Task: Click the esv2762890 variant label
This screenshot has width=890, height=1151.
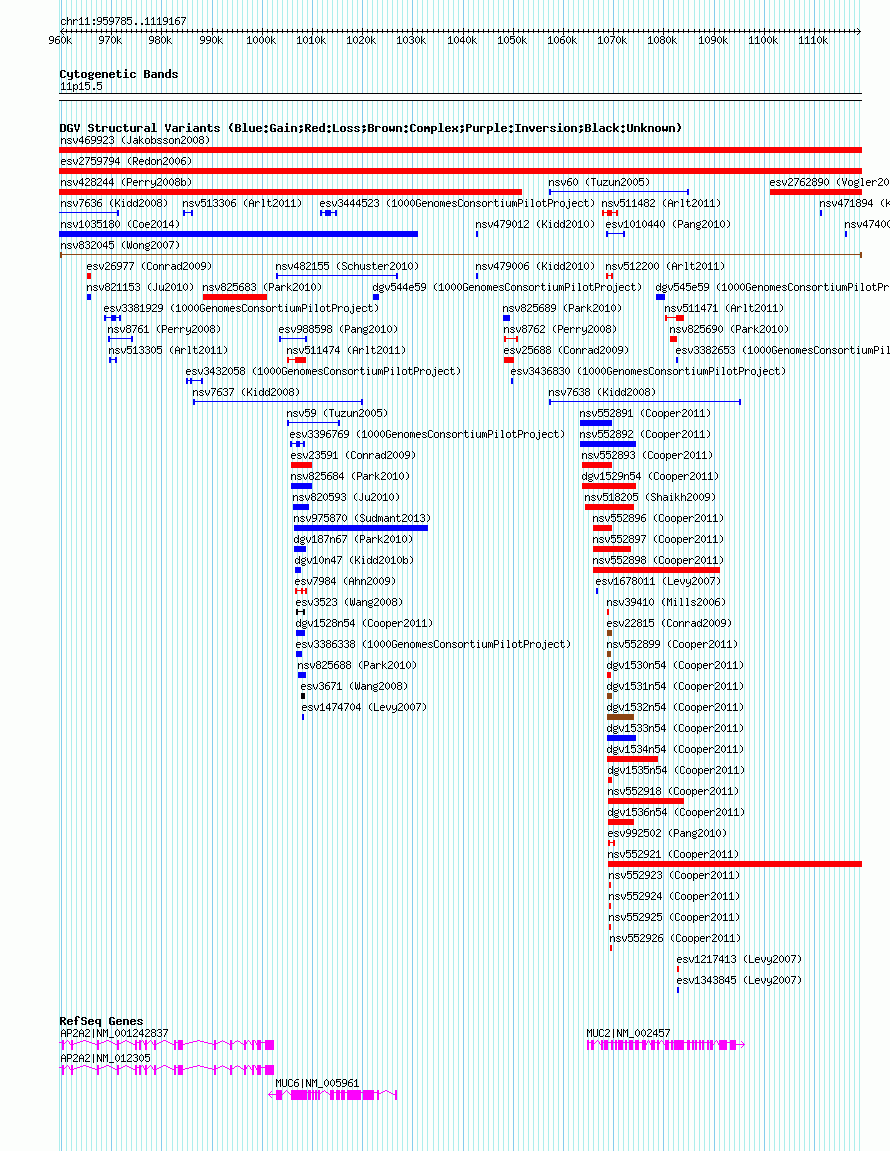Action: pos(829,182)
